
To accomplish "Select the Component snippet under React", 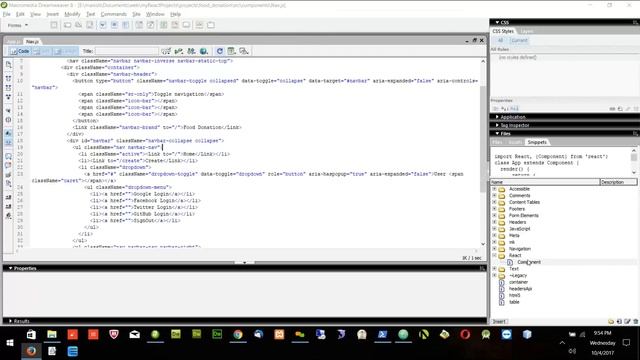I will point(529,262).
